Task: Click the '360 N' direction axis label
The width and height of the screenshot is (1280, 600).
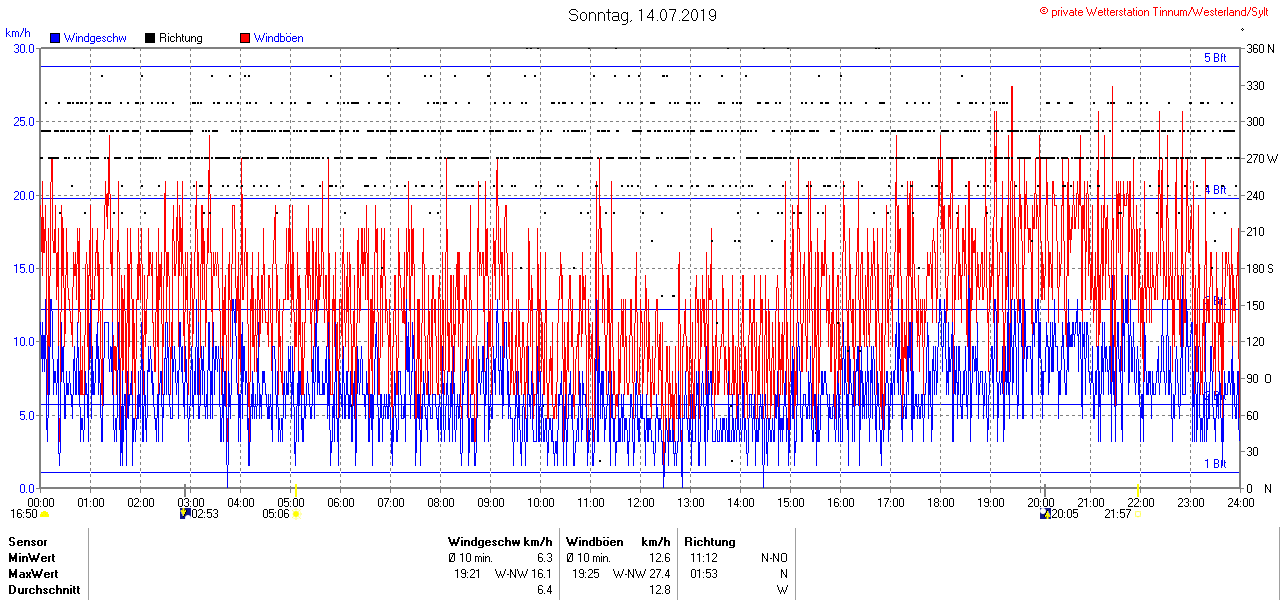Action: 1259,49
